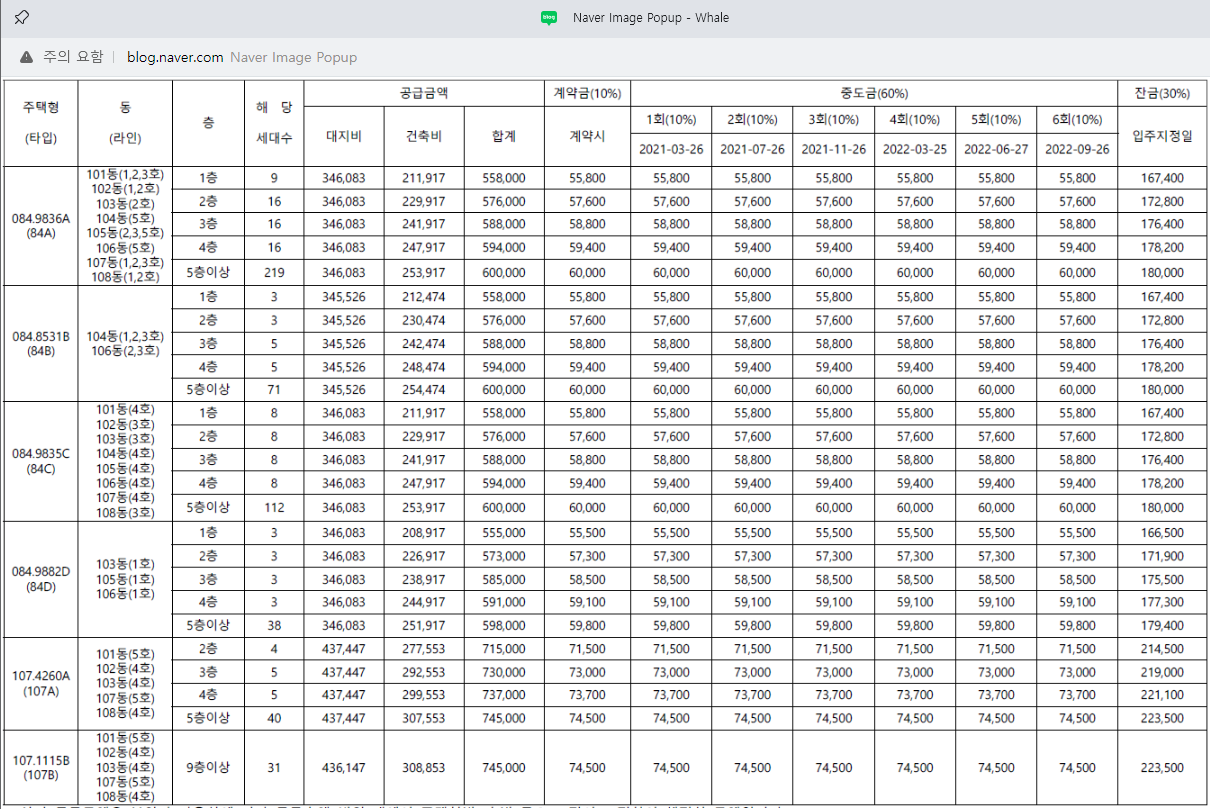Click the balance amount '179,400'
This screenshot has width=1210, height=809.
pyautogui.click(x=1162, y=626)
